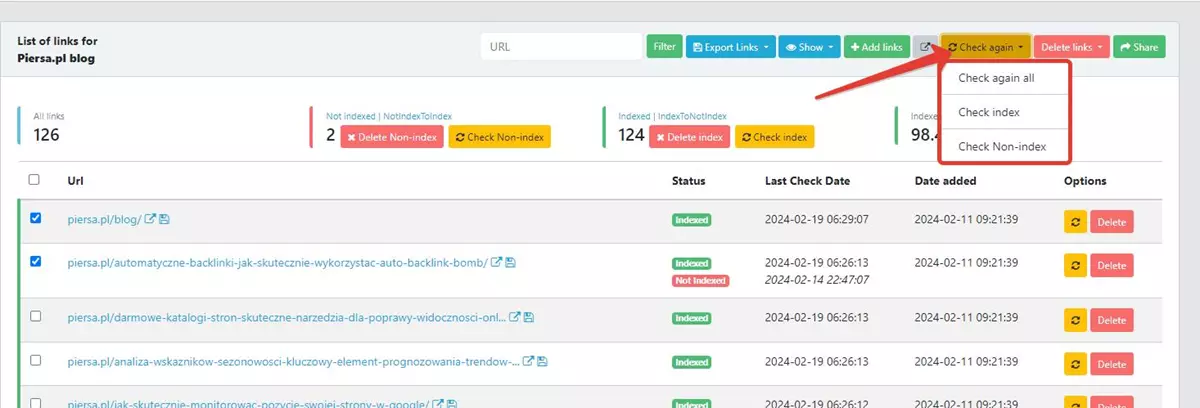
Task: Open external link icon for analiza-wskaznikow URL
Action: (528, 361)
